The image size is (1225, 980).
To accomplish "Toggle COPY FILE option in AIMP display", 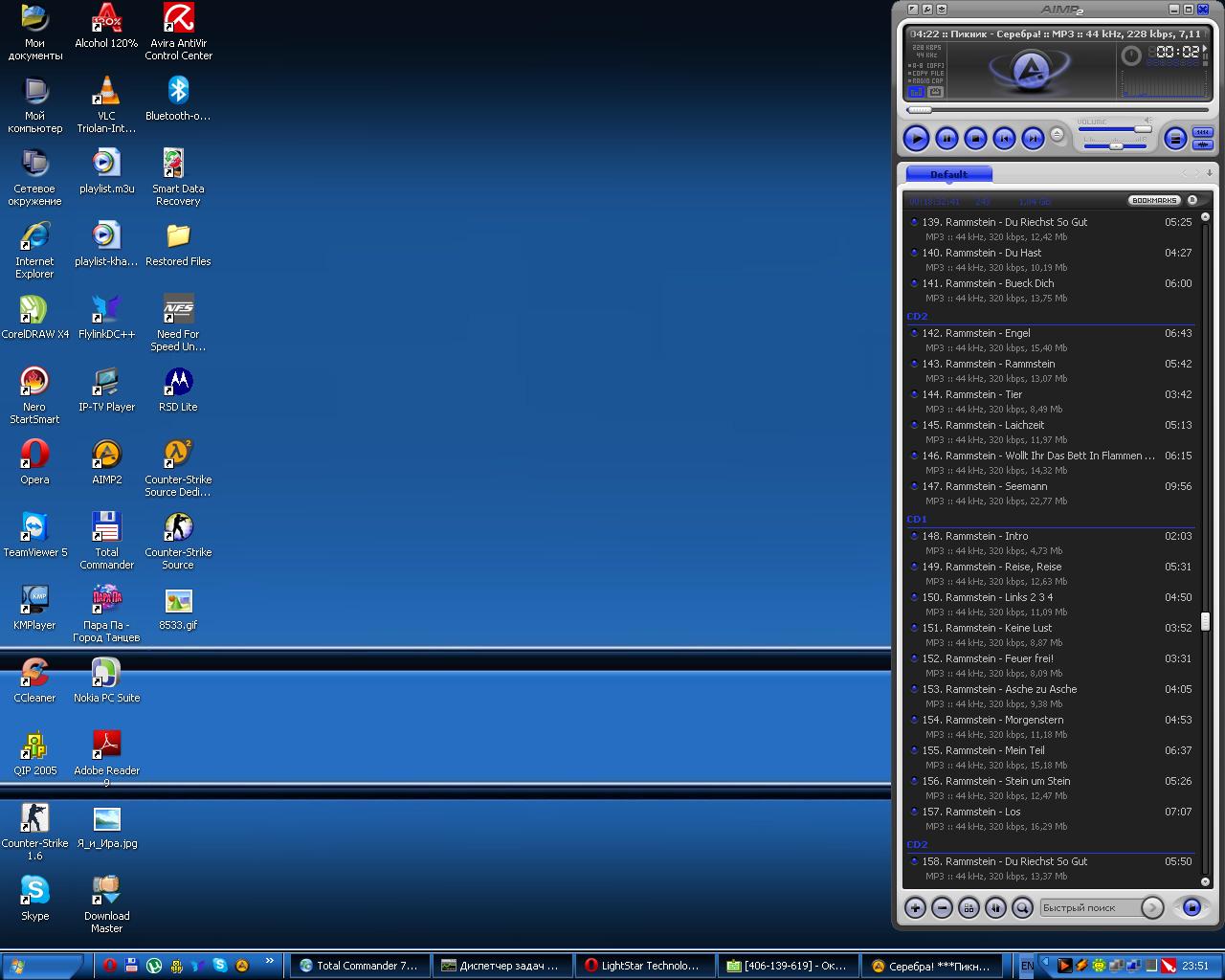I will pos(927,73).
